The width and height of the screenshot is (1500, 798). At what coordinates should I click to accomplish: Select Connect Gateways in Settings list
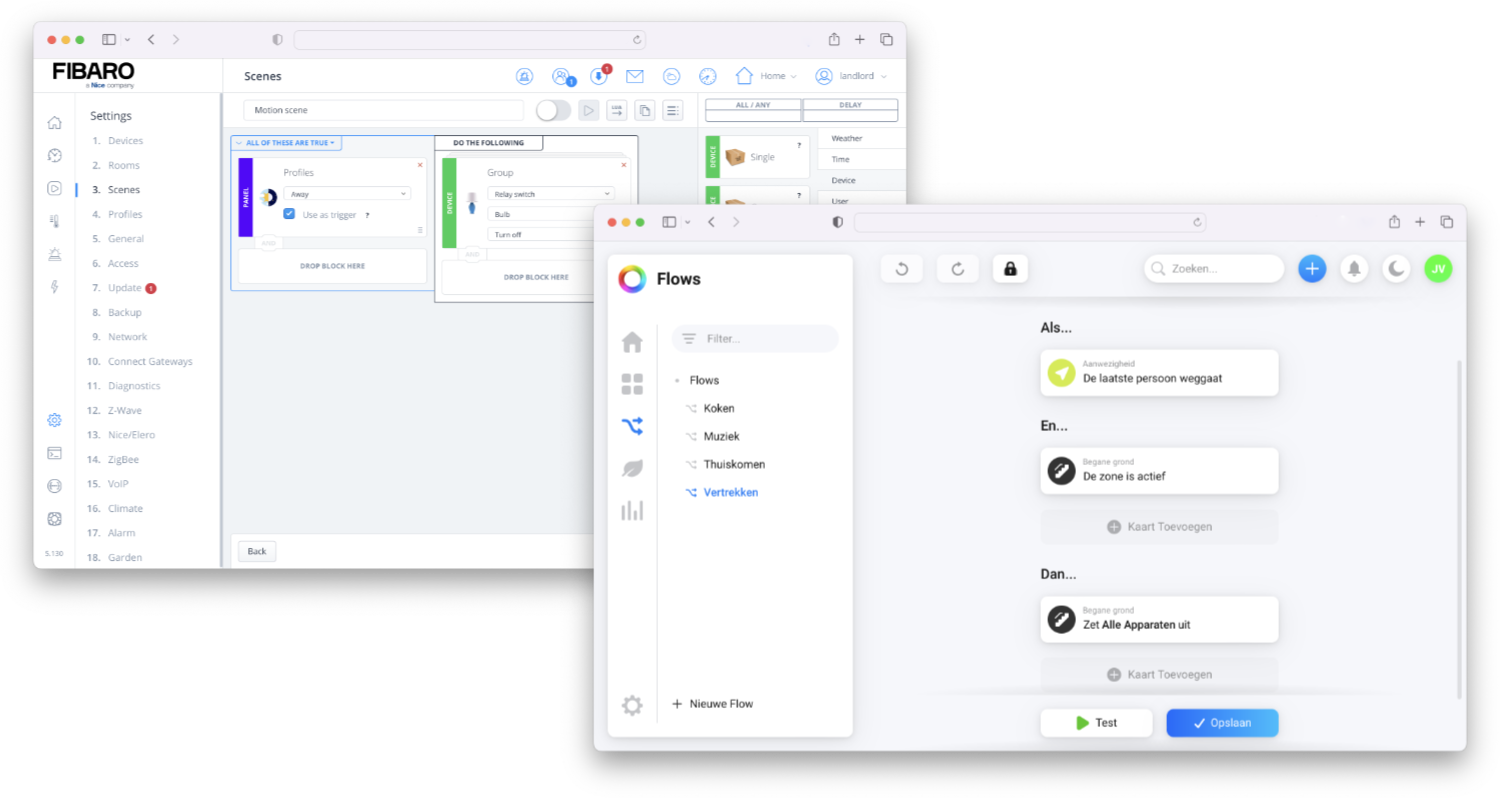150,361
